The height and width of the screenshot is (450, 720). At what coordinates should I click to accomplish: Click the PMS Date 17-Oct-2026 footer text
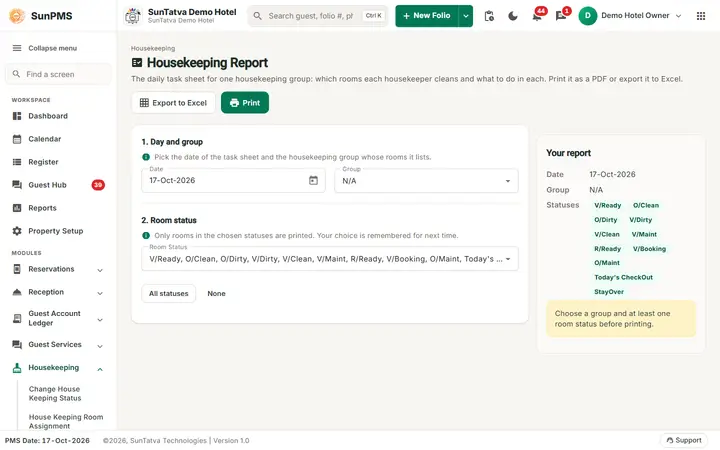pyautogui.click(x=47, y=440)
